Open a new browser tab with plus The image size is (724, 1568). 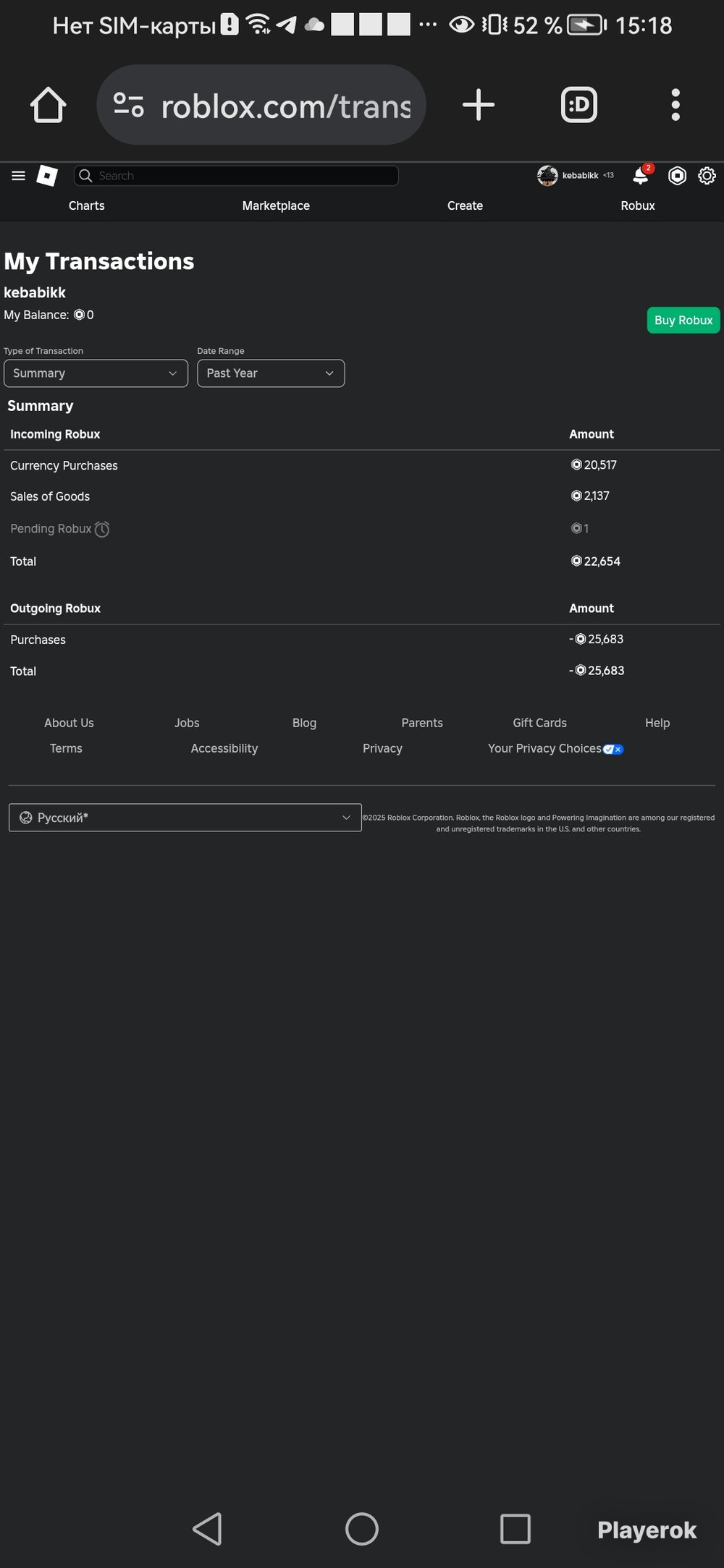click(479, 105)
